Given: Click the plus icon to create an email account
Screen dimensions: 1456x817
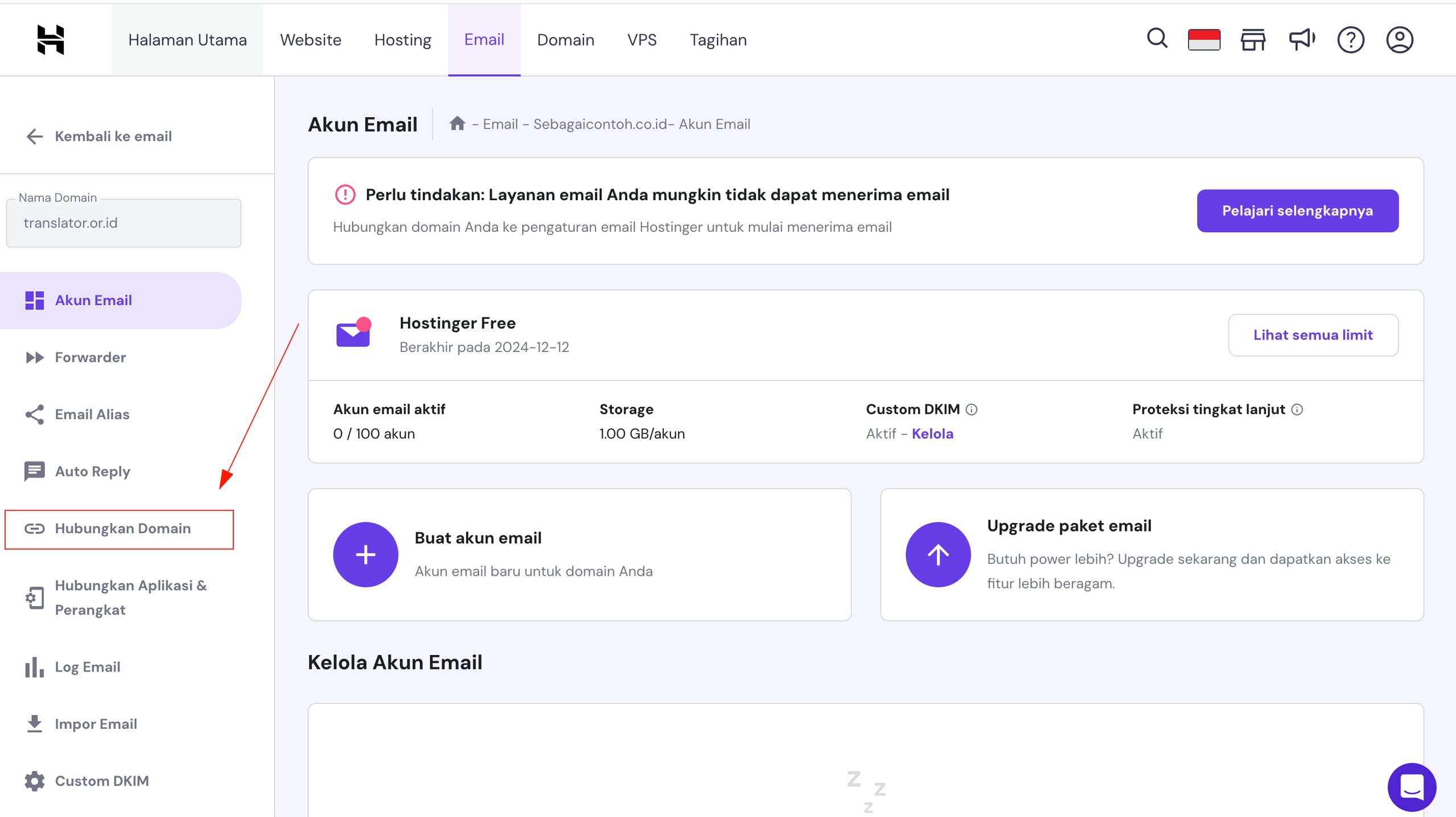Looking at the screenshot, I should [366, 554].
